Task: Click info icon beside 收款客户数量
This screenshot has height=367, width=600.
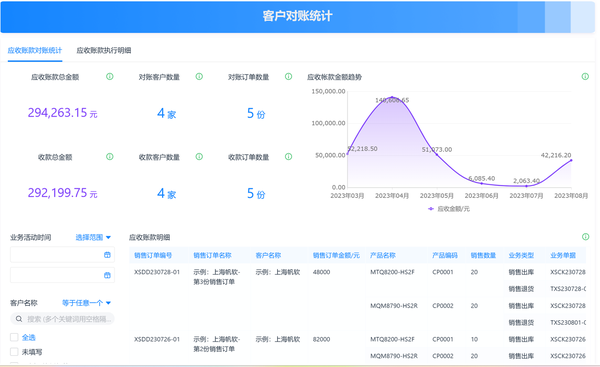Action: click(x=199, y=157)
